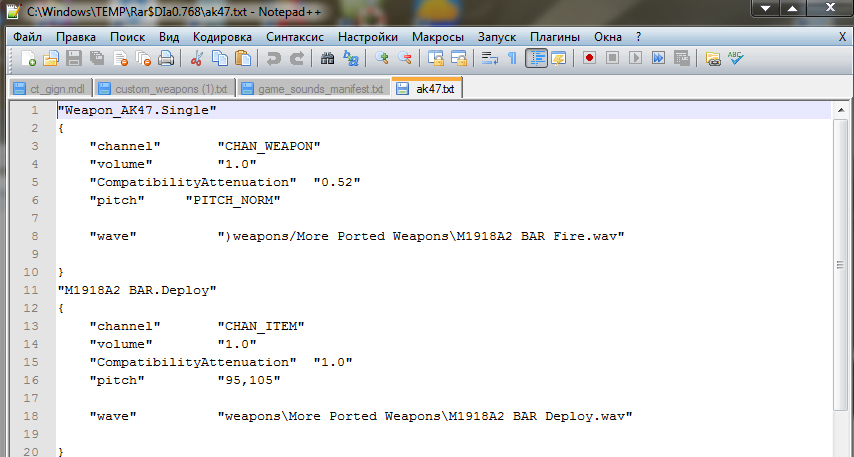The width and height of the screenshot is (854, 457).
Task: Toggle synchronized horizontal scrolling icon
Action: click(459, 58)
